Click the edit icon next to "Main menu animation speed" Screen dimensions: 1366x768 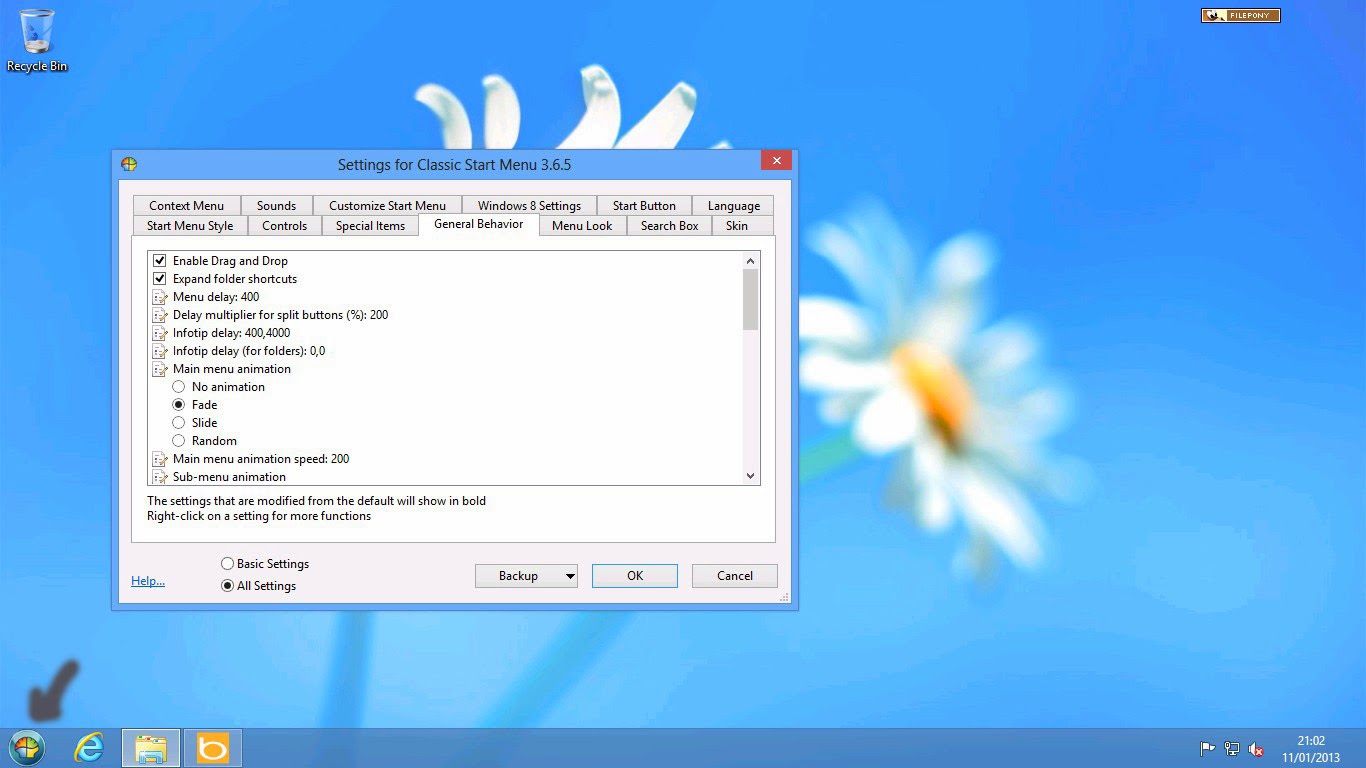point(160,458)
